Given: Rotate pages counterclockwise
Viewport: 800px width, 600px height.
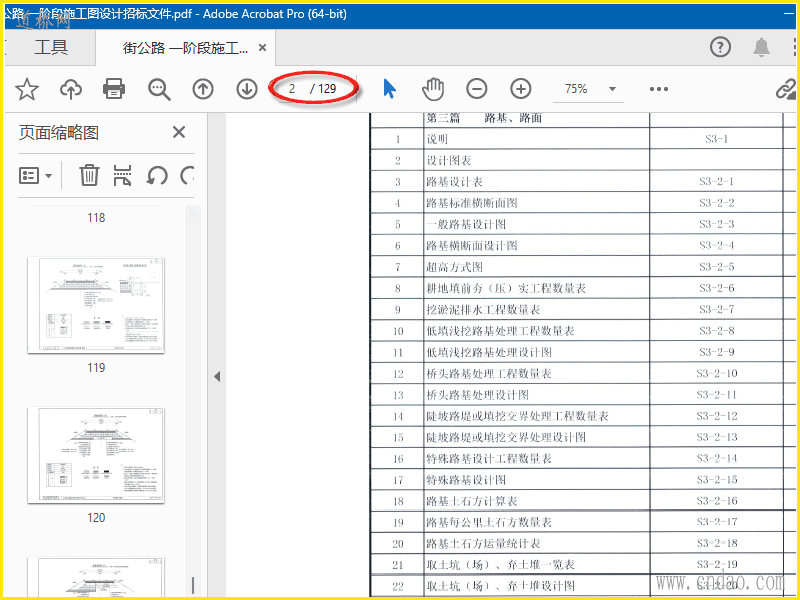Looking at the screenshot, I should (x=157, y=176).
